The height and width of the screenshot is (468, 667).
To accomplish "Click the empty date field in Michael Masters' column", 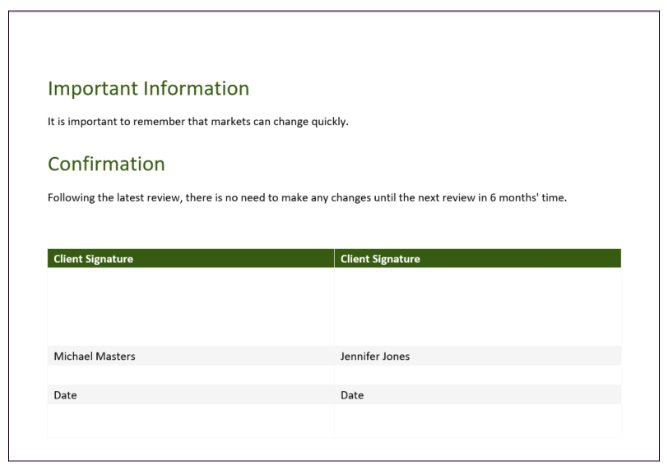I will tap(190, 421).
